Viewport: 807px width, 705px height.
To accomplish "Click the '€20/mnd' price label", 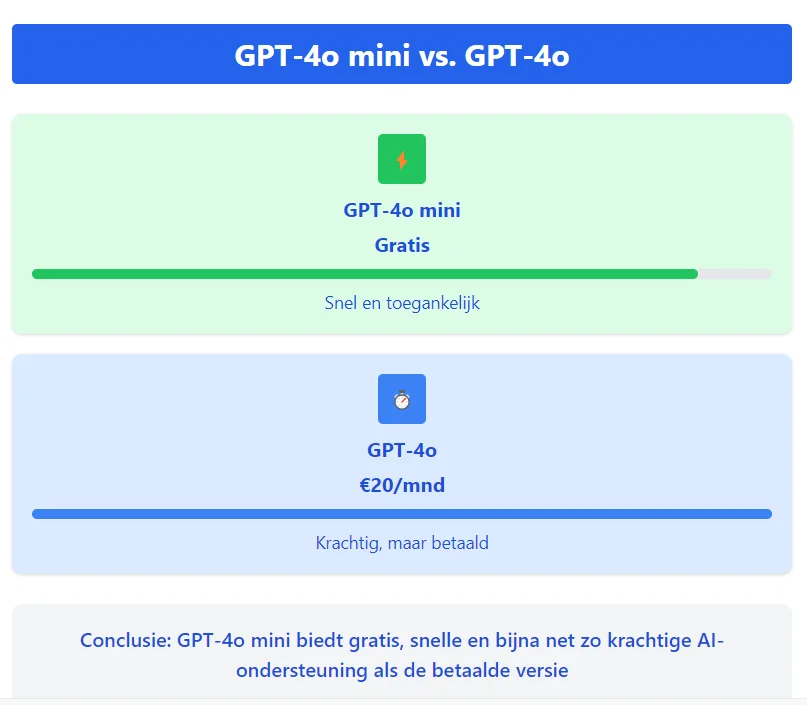I will pos(401,485).
